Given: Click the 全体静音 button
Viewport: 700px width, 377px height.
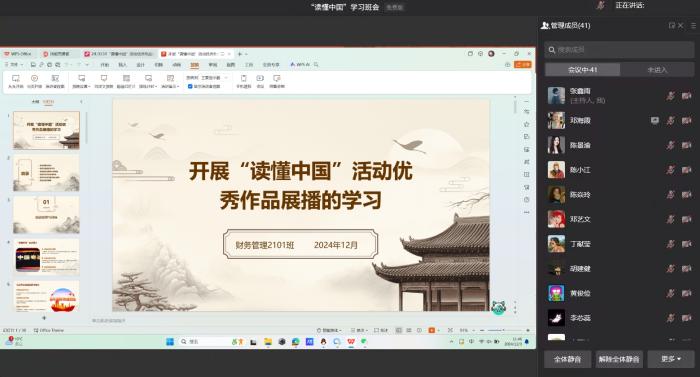Looking at the screenshot, I should click(x=567, y=359).
